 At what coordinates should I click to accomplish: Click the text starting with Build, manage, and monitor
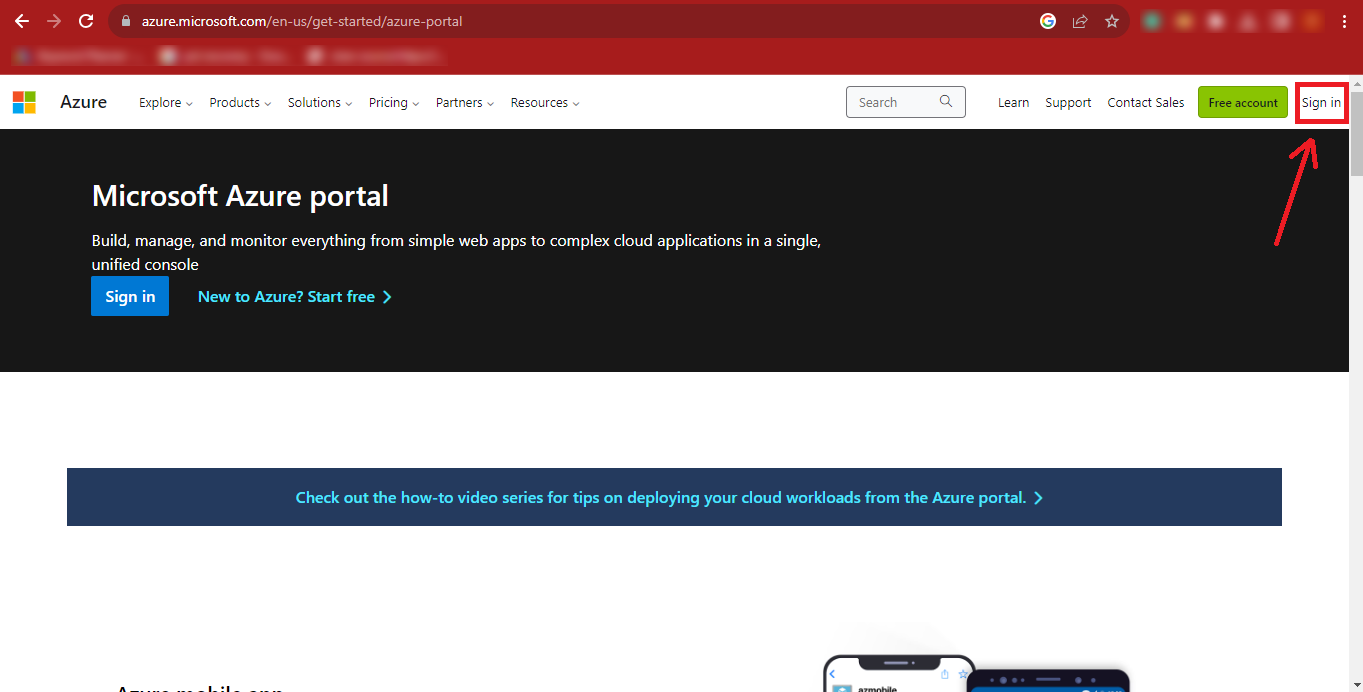[457, 252]
